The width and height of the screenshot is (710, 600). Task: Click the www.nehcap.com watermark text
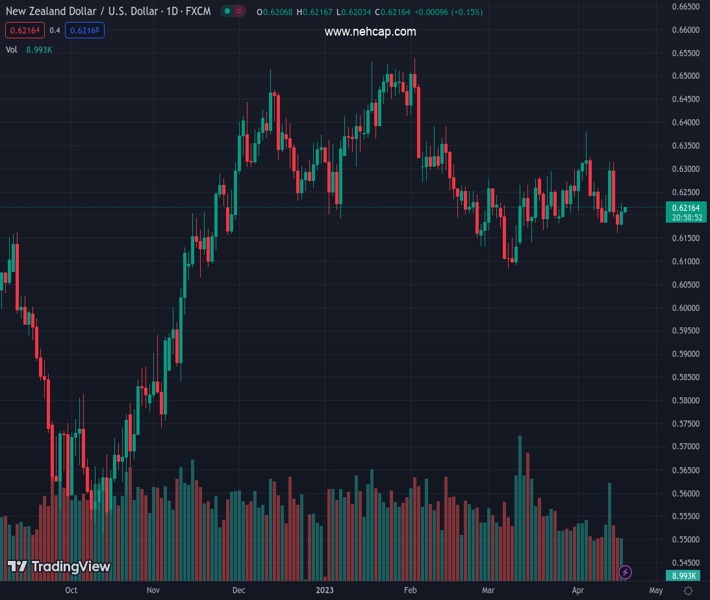point(370,32)
